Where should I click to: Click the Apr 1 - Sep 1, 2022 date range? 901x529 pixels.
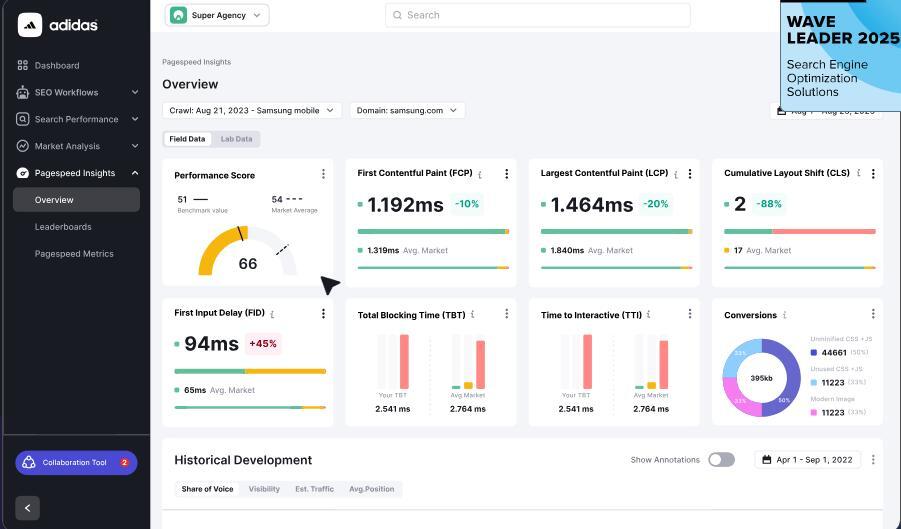point(807,460)
